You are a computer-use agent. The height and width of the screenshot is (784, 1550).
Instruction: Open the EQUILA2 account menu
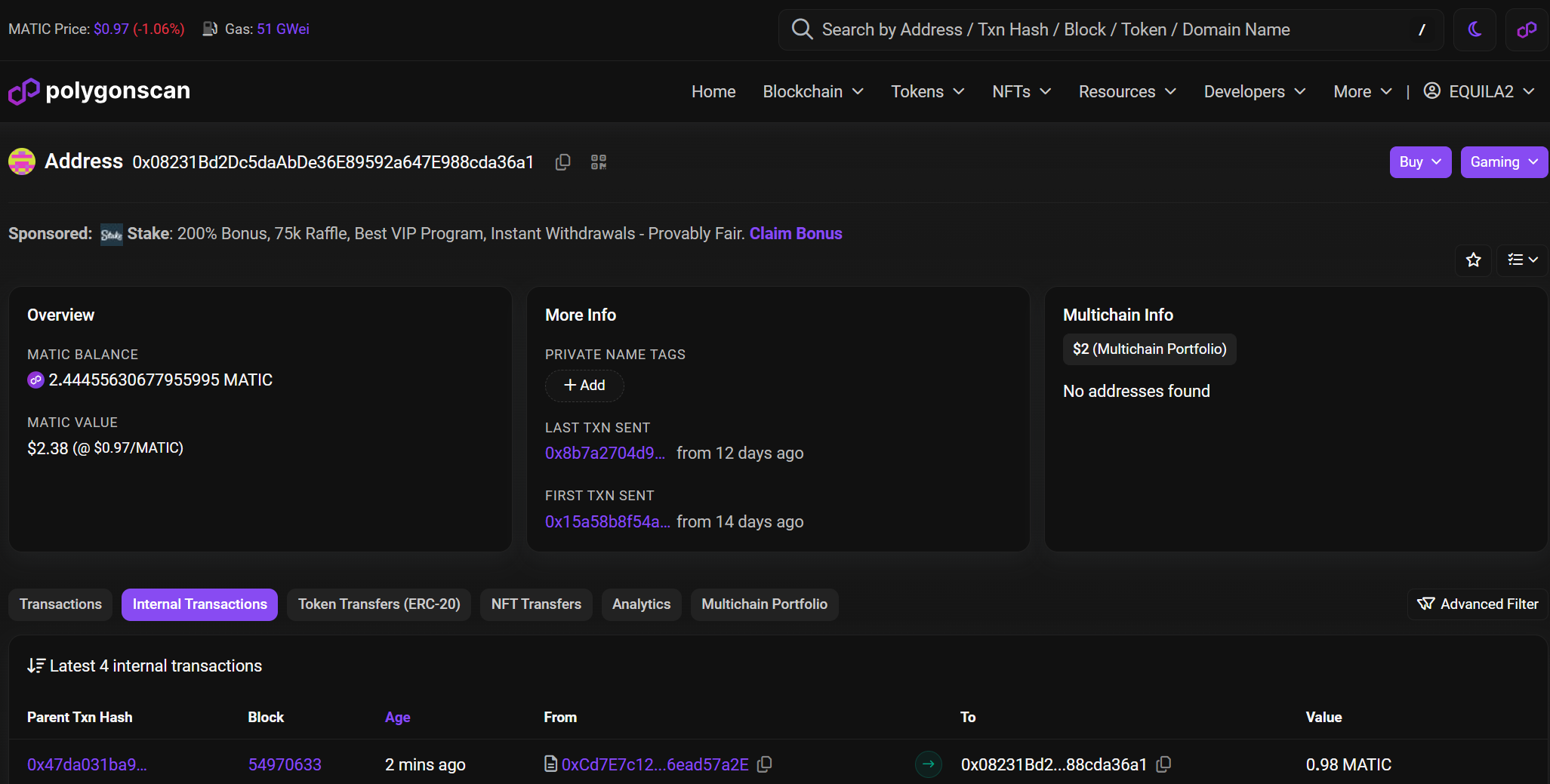(x=1479, y=92)
